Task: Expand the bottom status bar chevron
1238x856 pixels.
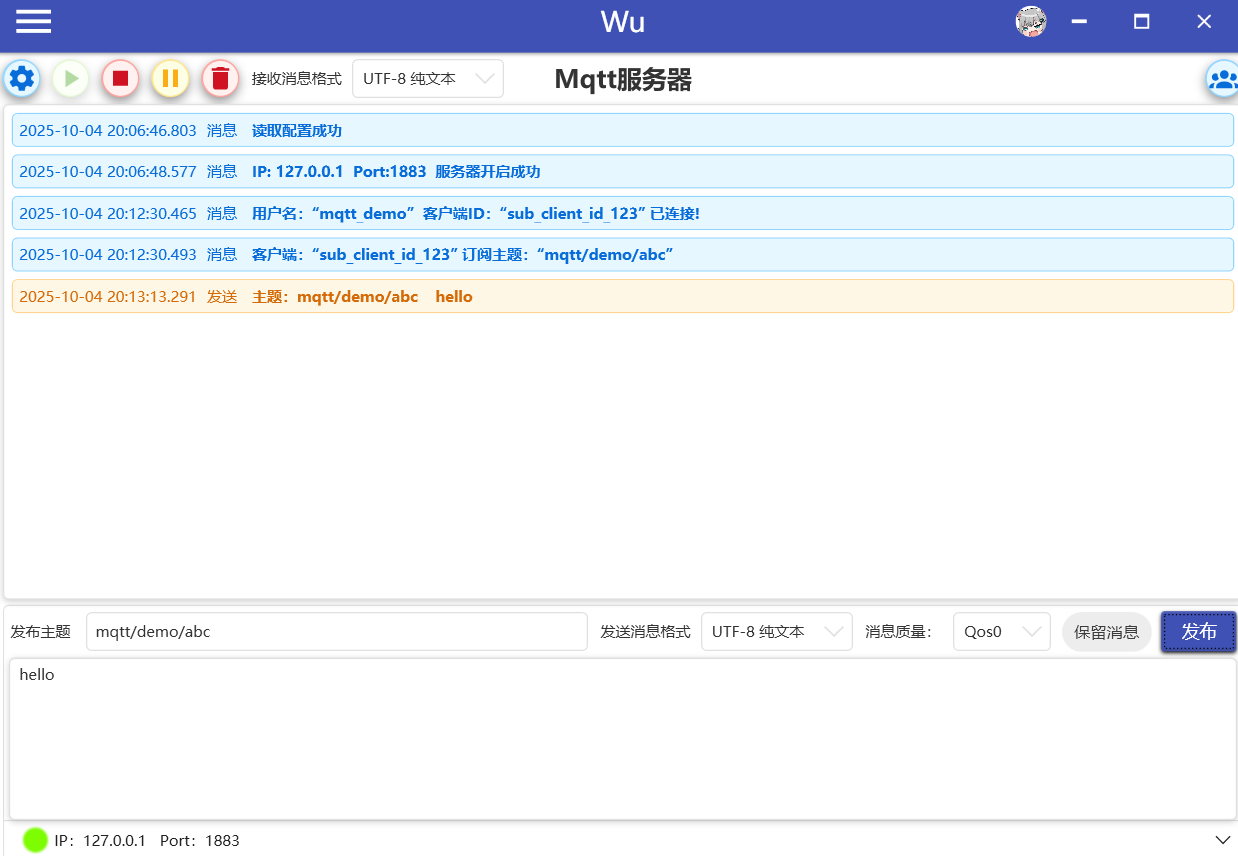Action: (1222, 840)
